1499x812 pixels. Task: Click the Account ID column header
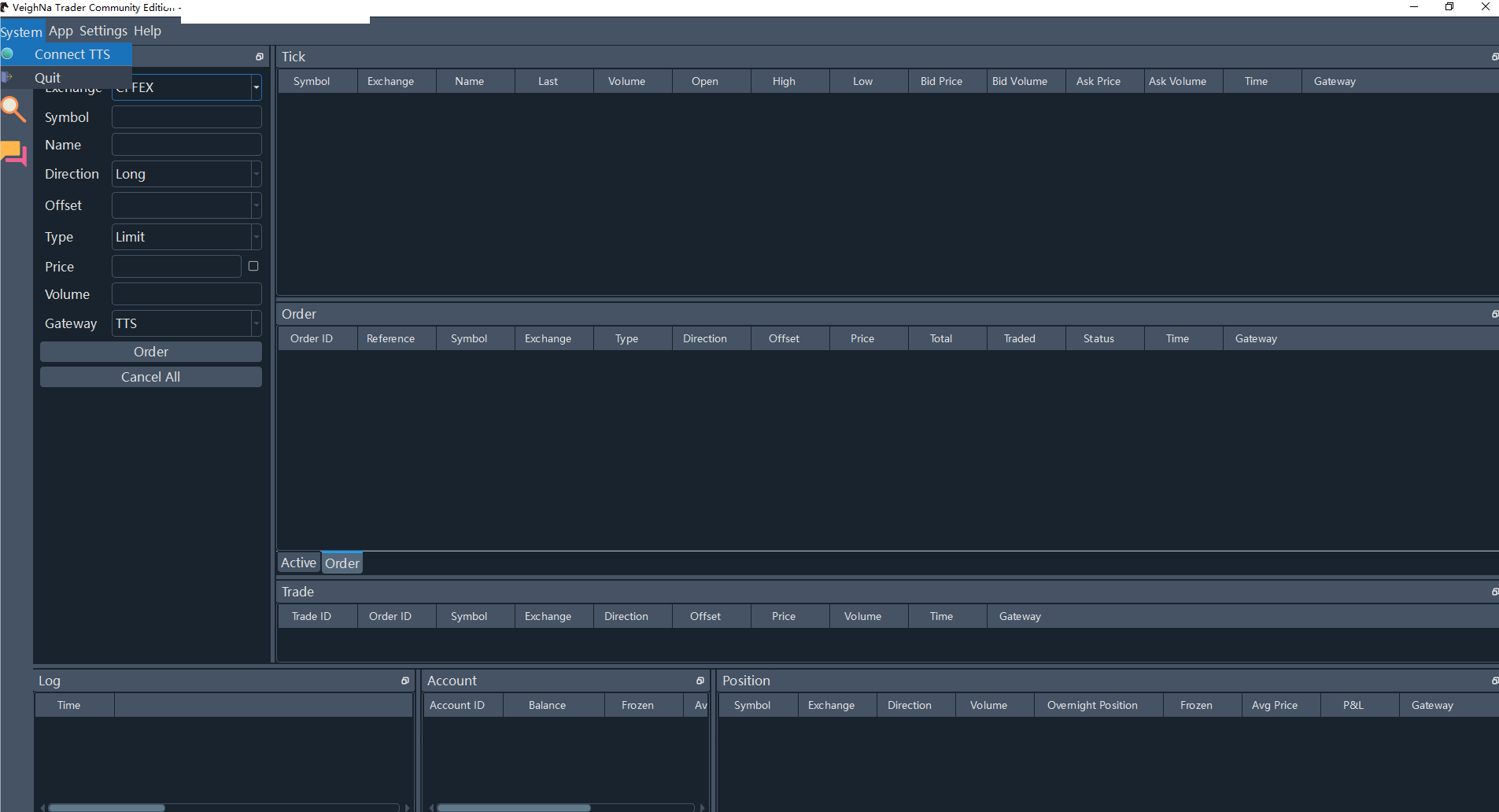point(463,705)
